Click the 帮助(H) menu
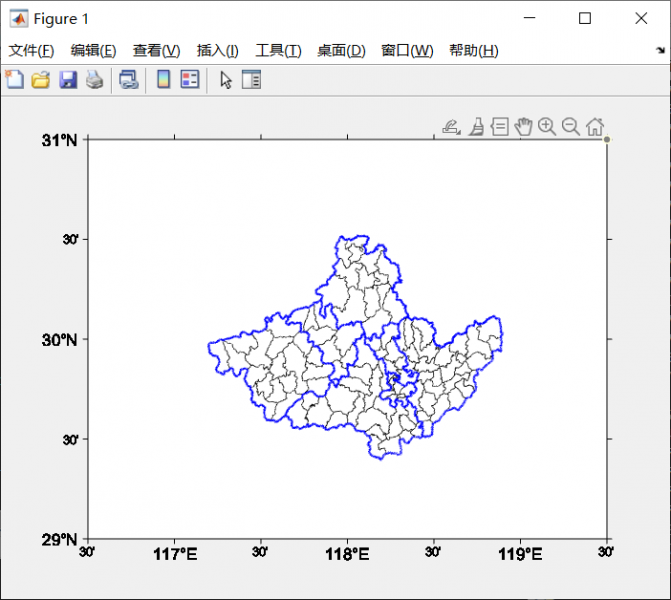This screenshot has width=671, height=600. (474, 51)
